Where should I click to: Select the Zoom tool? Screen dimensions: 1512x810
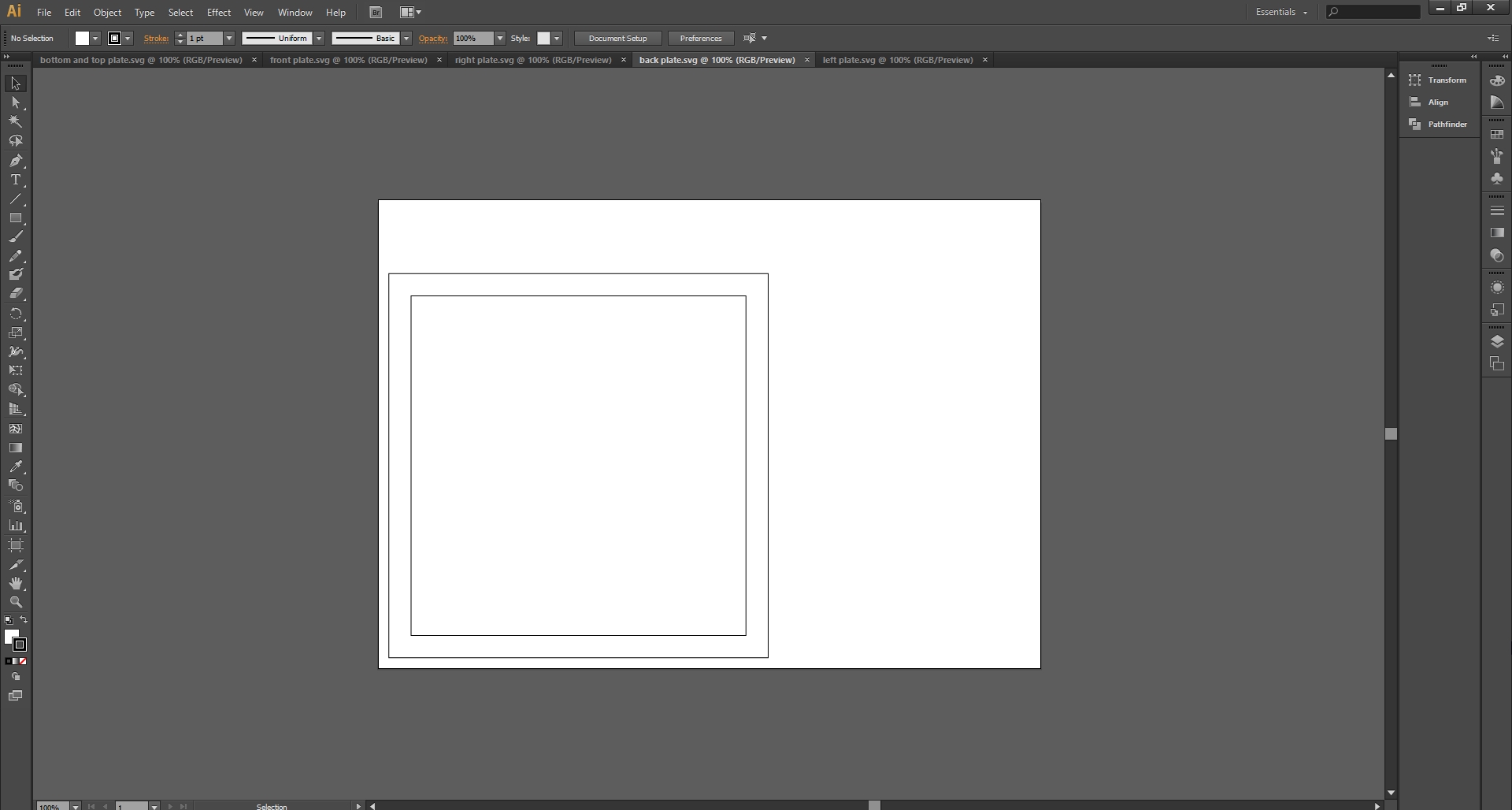coord(16,602)
